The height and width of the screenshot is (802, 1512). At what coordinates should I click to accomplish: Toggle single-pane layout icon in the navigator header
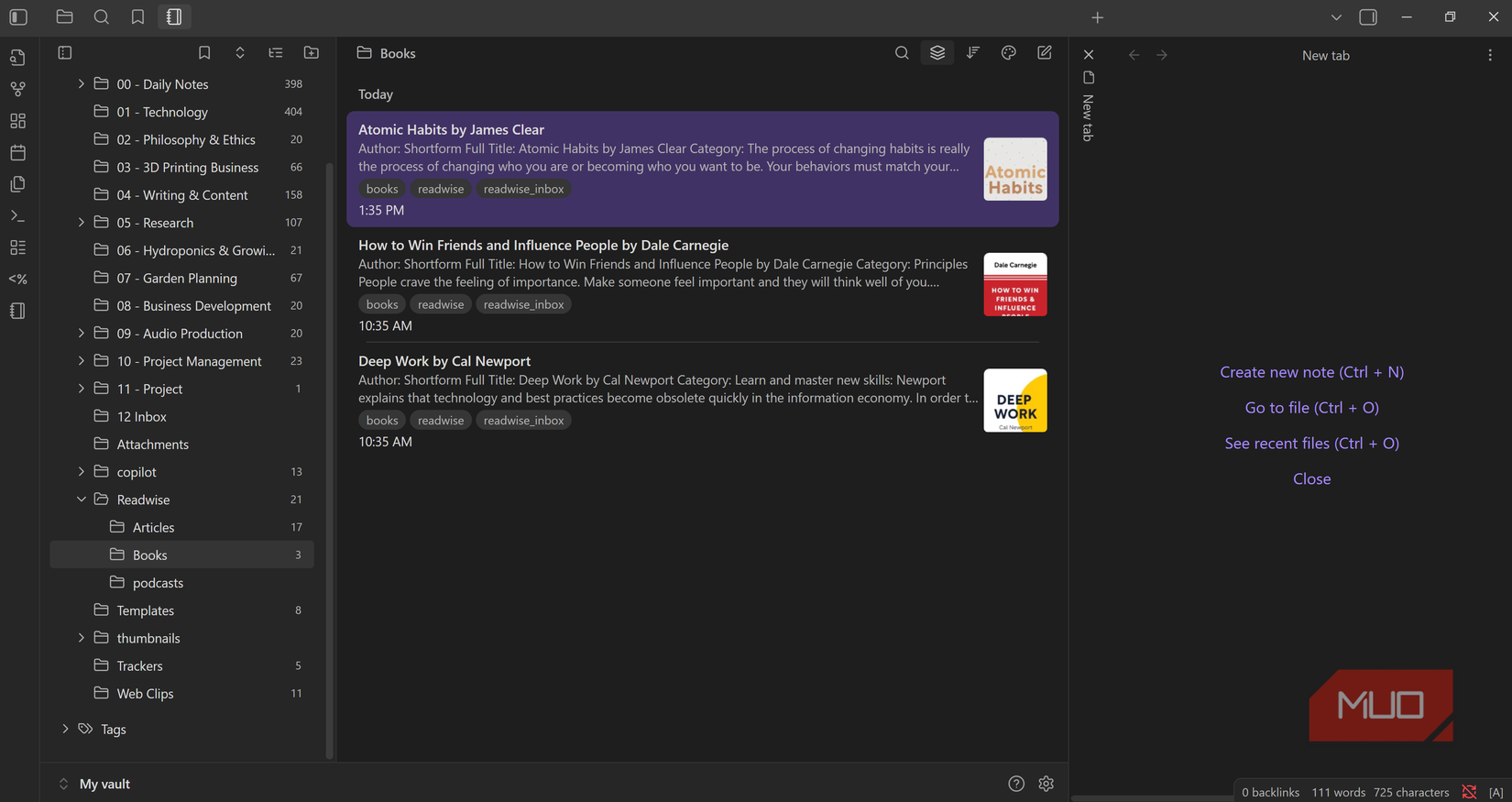pyautogui.click(x=65, y=53)
